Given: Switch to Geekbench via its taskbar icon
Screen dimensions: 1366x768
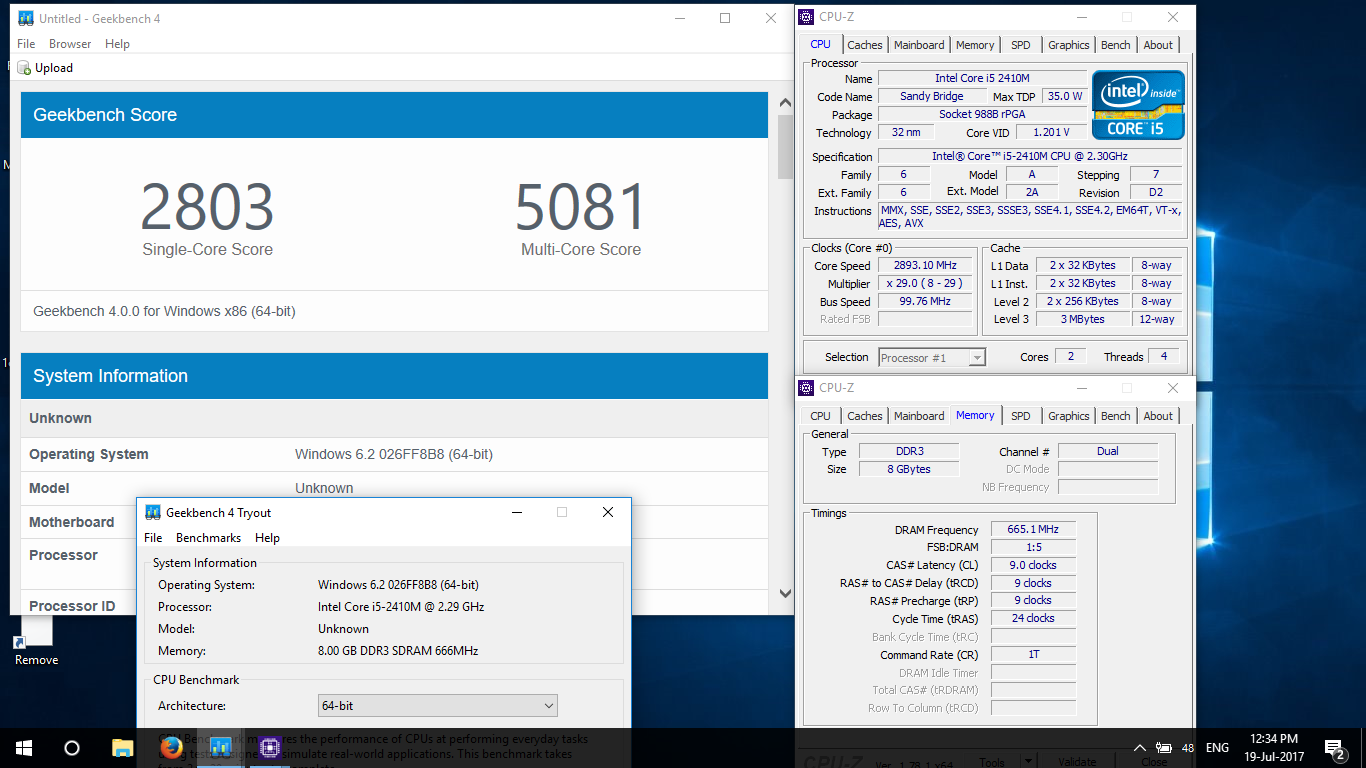Looking at the screenshot, I should pos(220,747).
